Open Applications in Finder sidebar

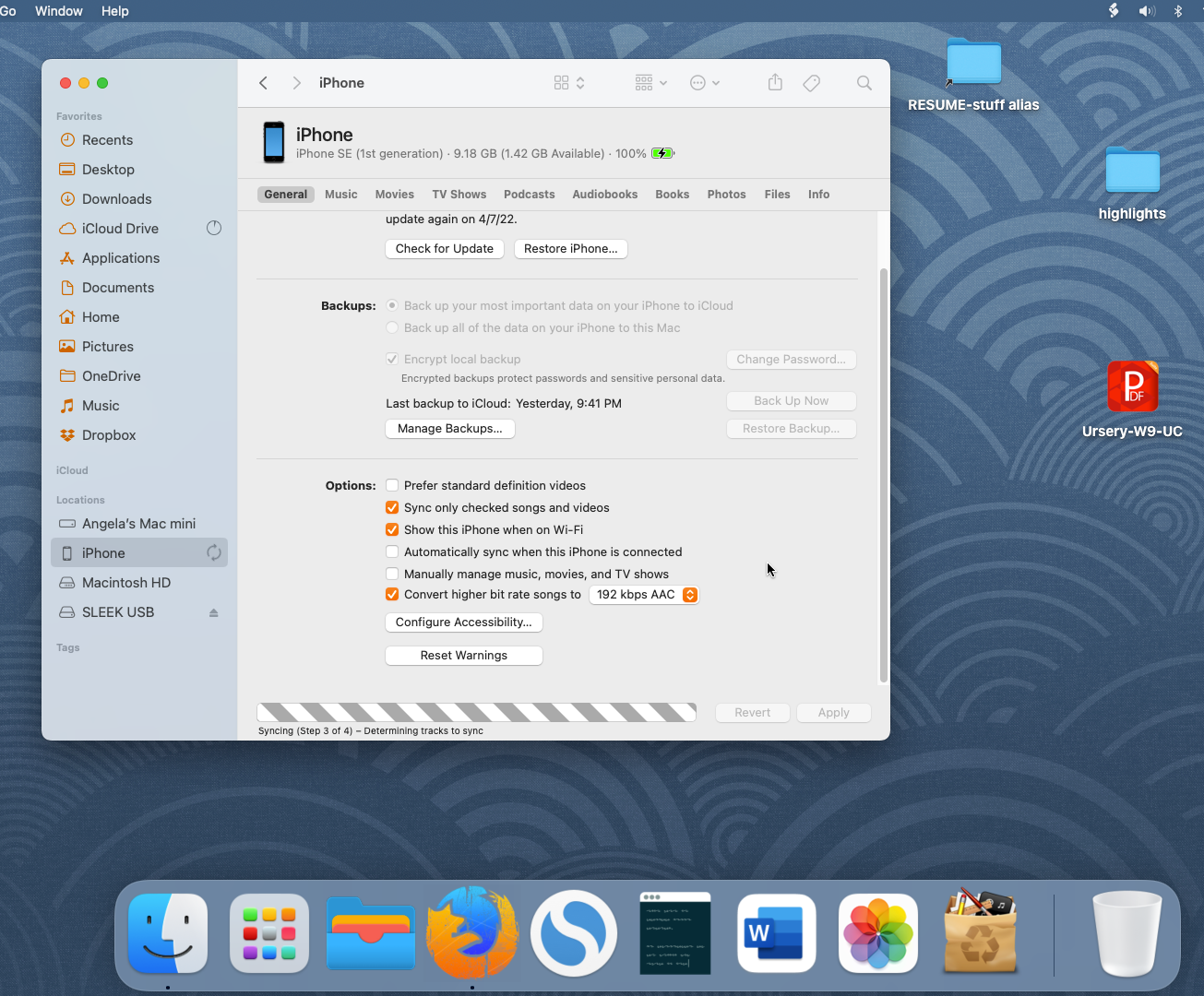pos(139,258)
